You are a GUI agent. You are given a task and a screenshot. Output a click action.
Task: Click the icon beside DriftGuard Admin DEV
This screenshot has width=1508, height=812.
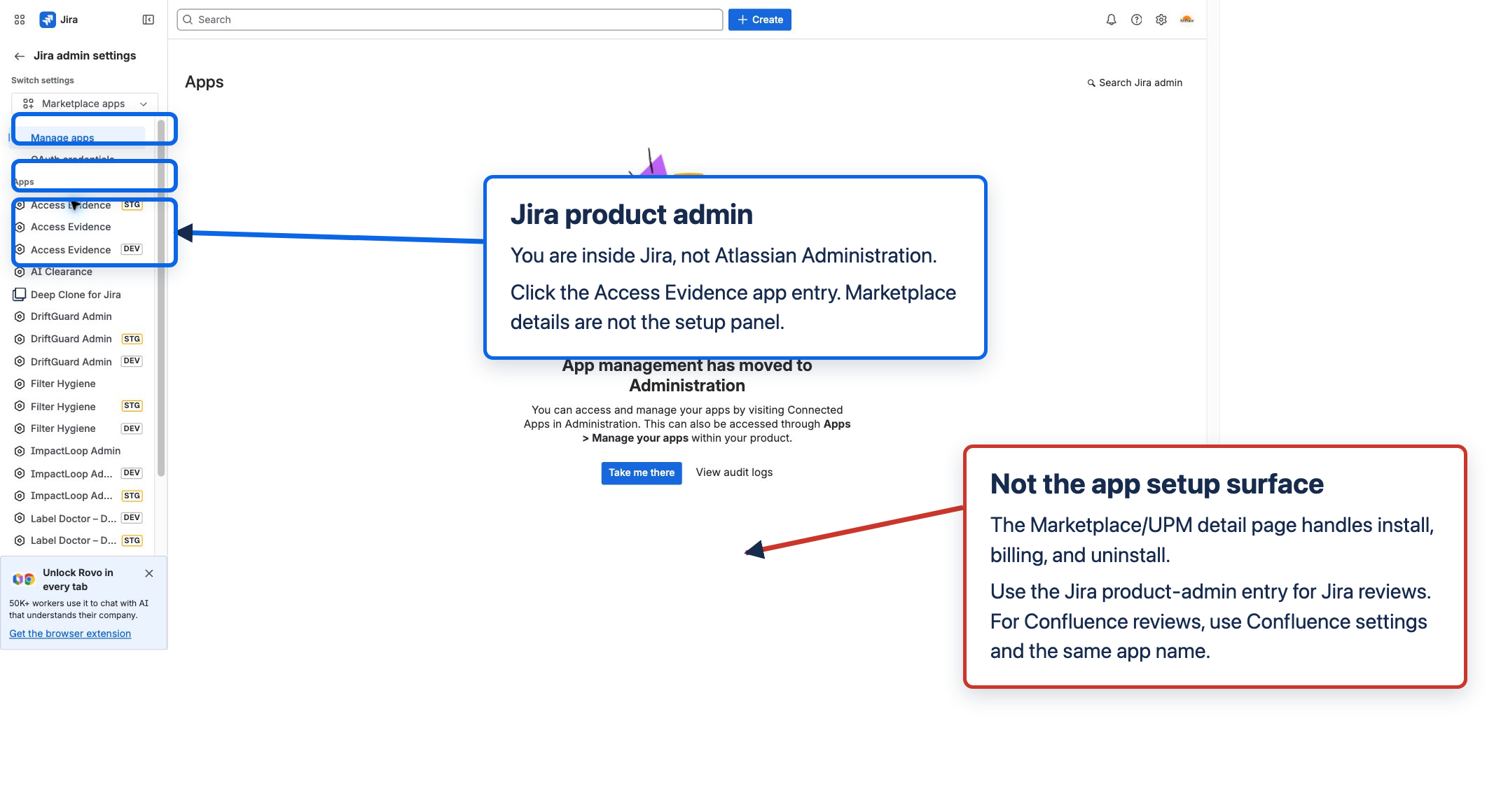20,362
